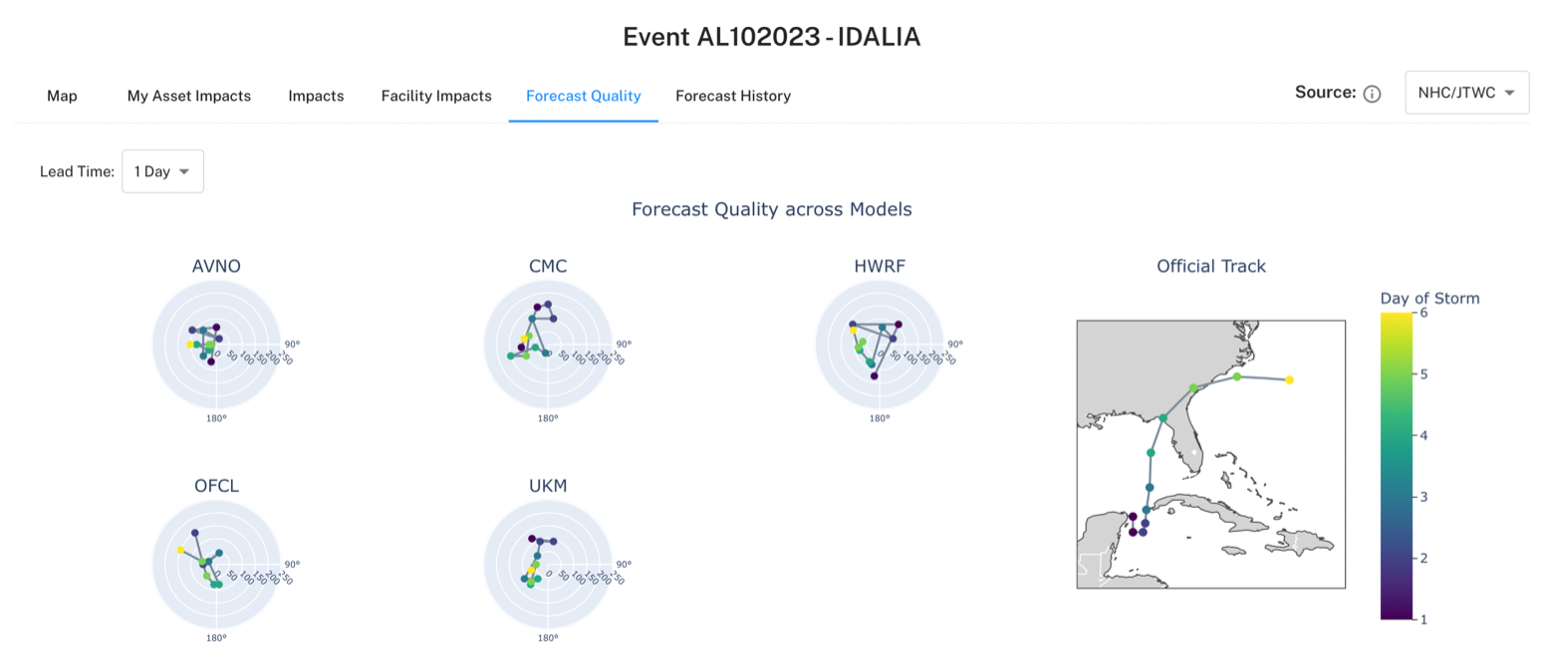Click the Source info icon
The image size is (1549, 660).
(1372, 94)
